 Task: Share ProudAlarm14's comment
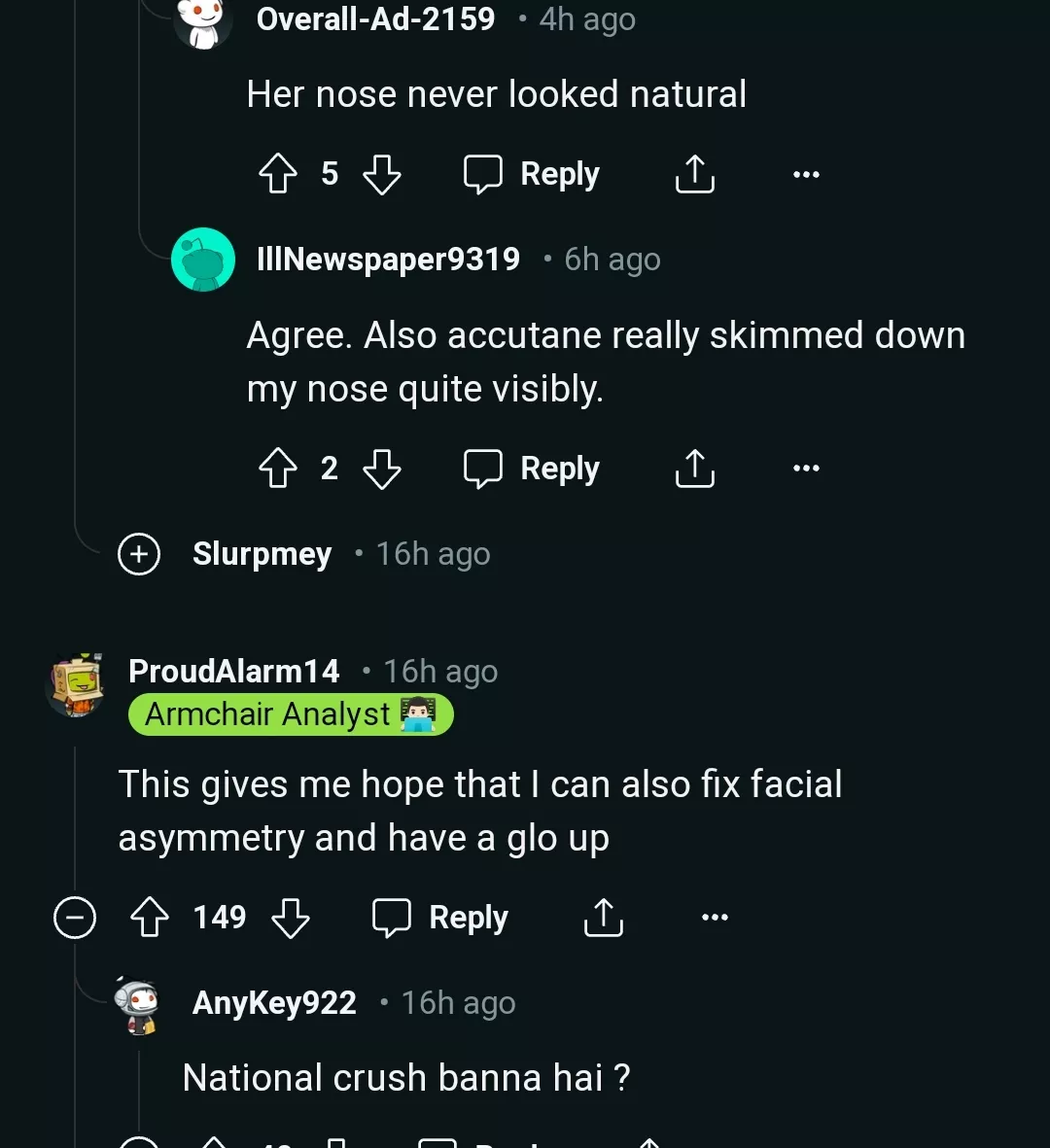coord(603,918)
